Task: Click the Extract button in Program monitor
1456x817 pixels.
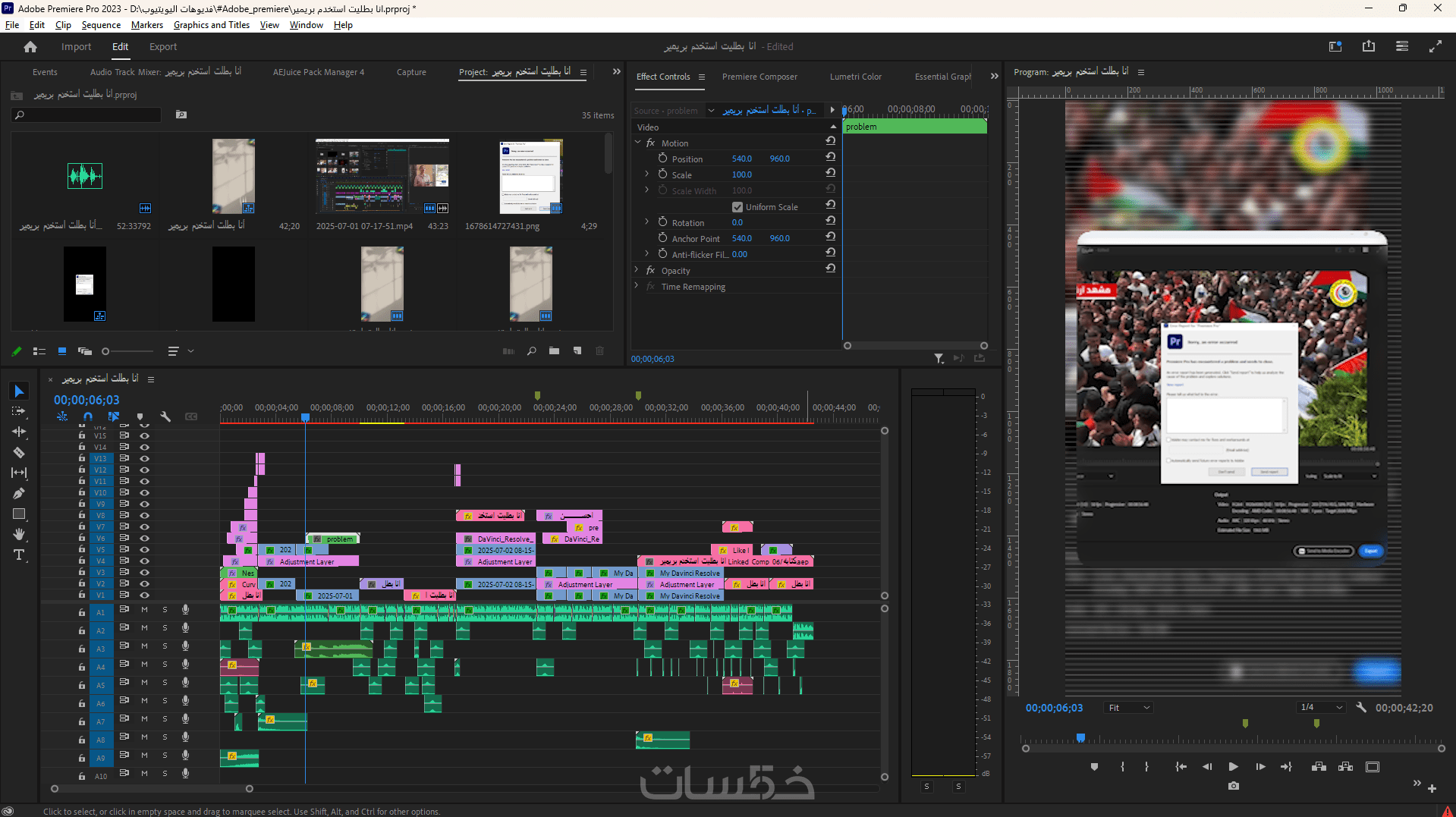Action: pos(1346,767)
